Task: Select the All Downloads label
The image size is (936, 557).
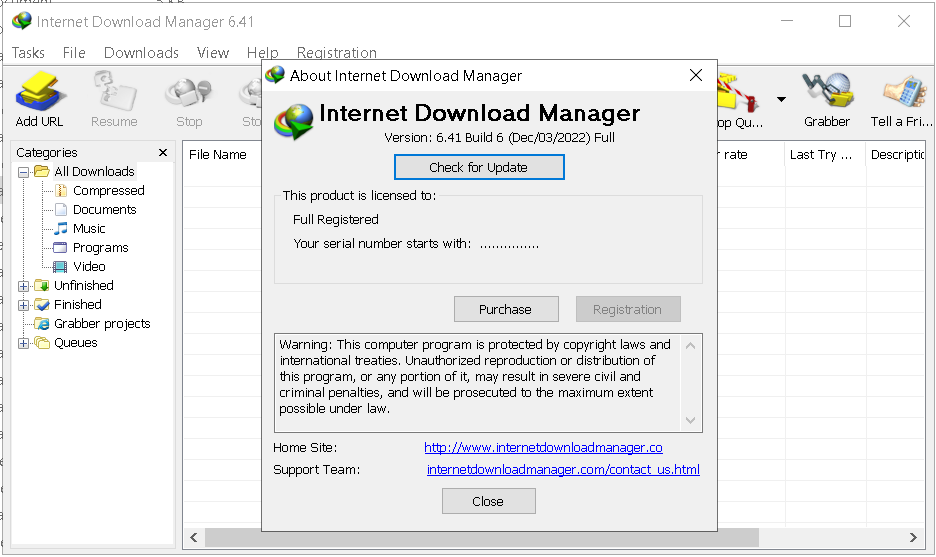Action: (x=94, y=171)
